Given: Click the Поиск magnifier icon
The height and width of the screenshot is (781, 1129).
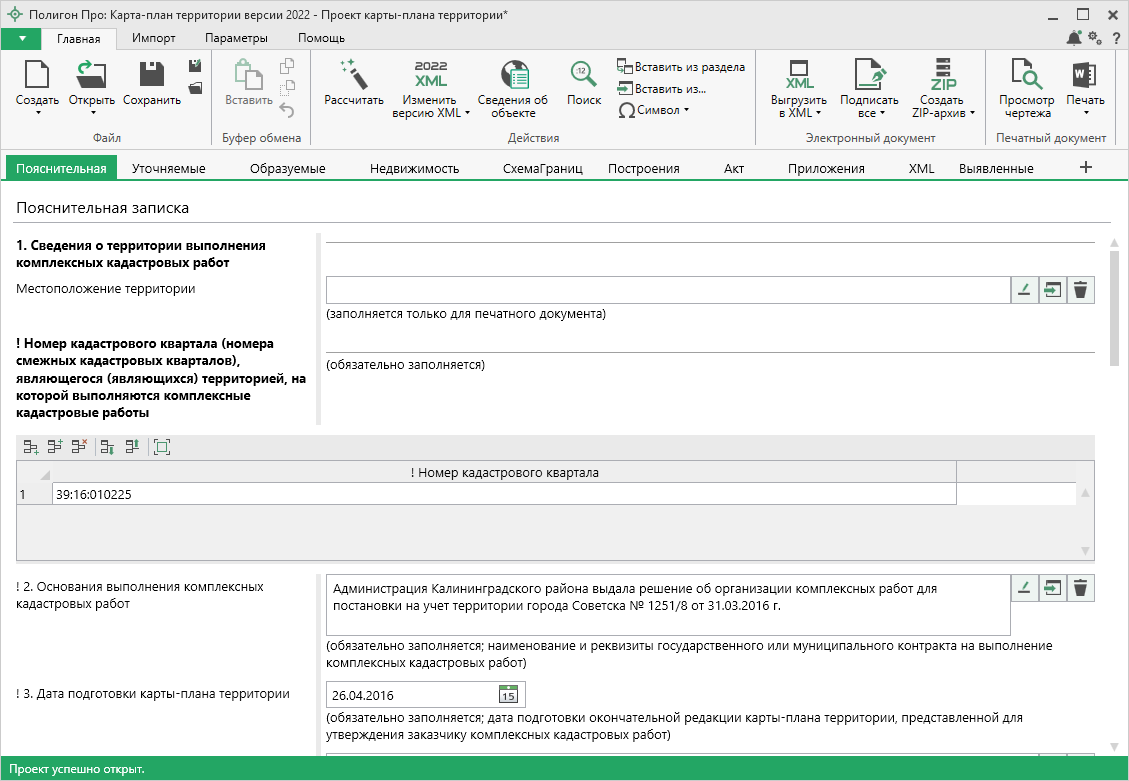Looking at the screenshot, I should (583, 76).
